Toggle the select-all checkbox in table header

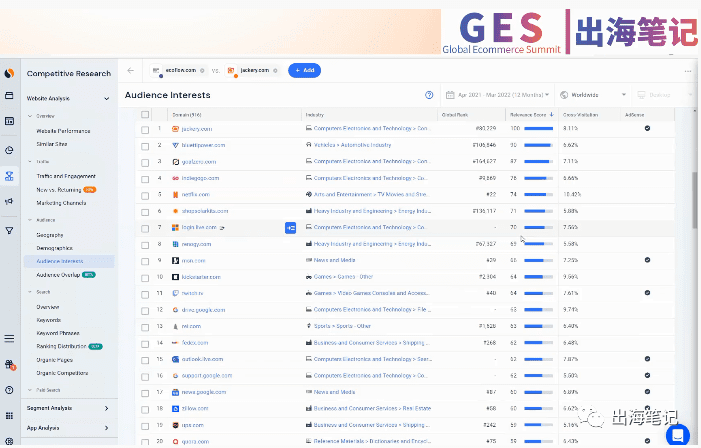click(145, 114)
